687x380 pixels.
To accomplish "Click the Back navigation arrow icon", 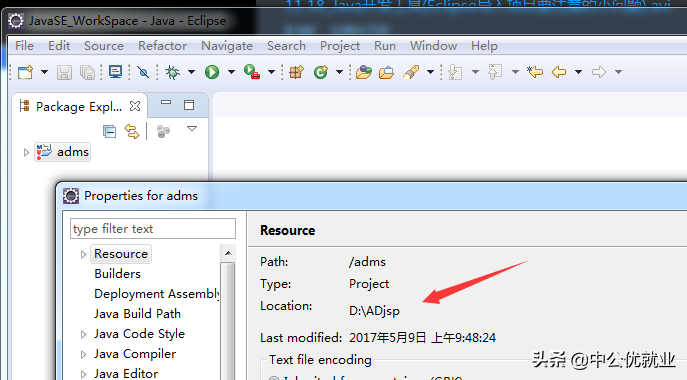I will (559, 72).
